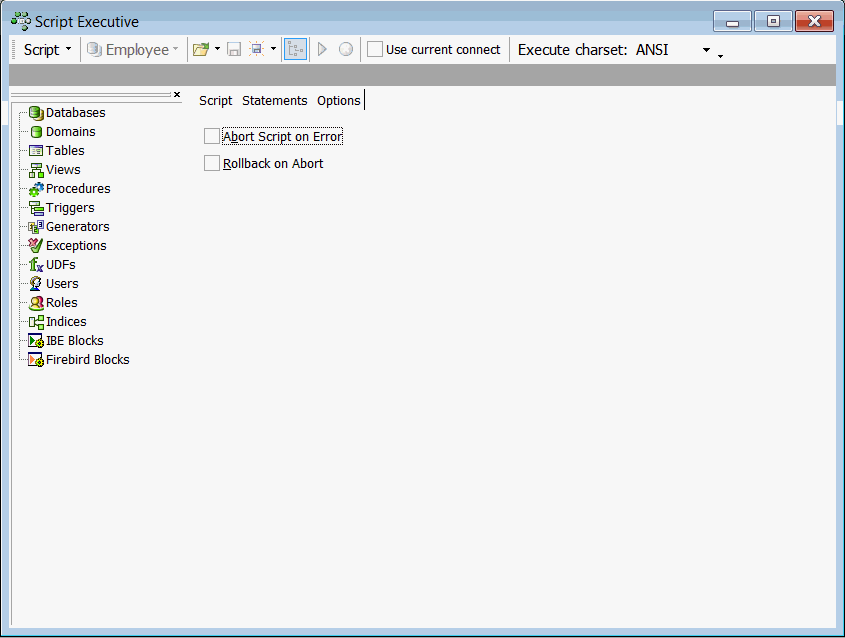Click the Generators icon in the tree
The width and height of the screenshot is (845, 638).
click(x=36, y=227)
